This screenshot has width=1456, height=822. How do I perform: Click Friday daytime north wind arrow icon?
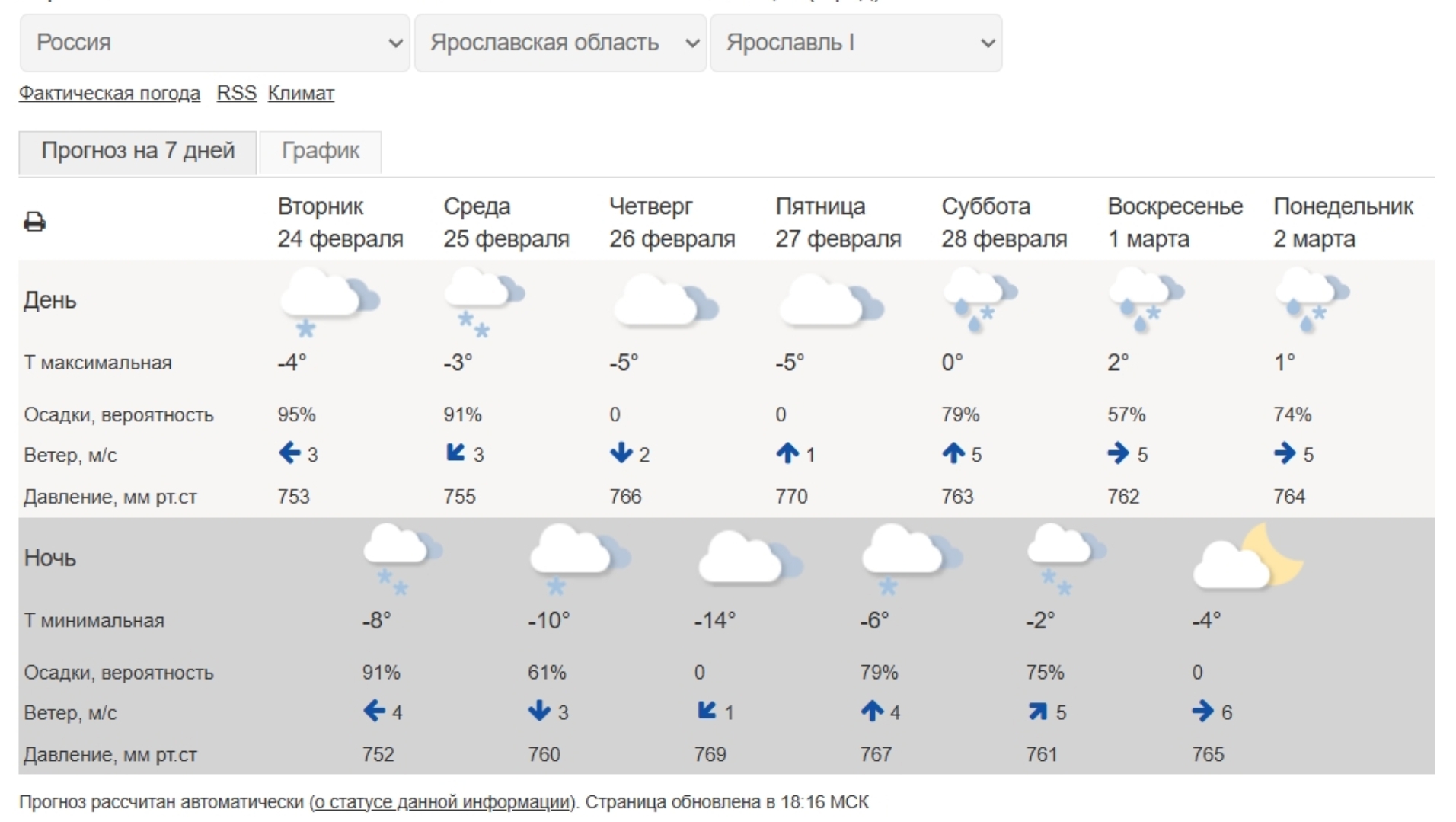(787, 454)
